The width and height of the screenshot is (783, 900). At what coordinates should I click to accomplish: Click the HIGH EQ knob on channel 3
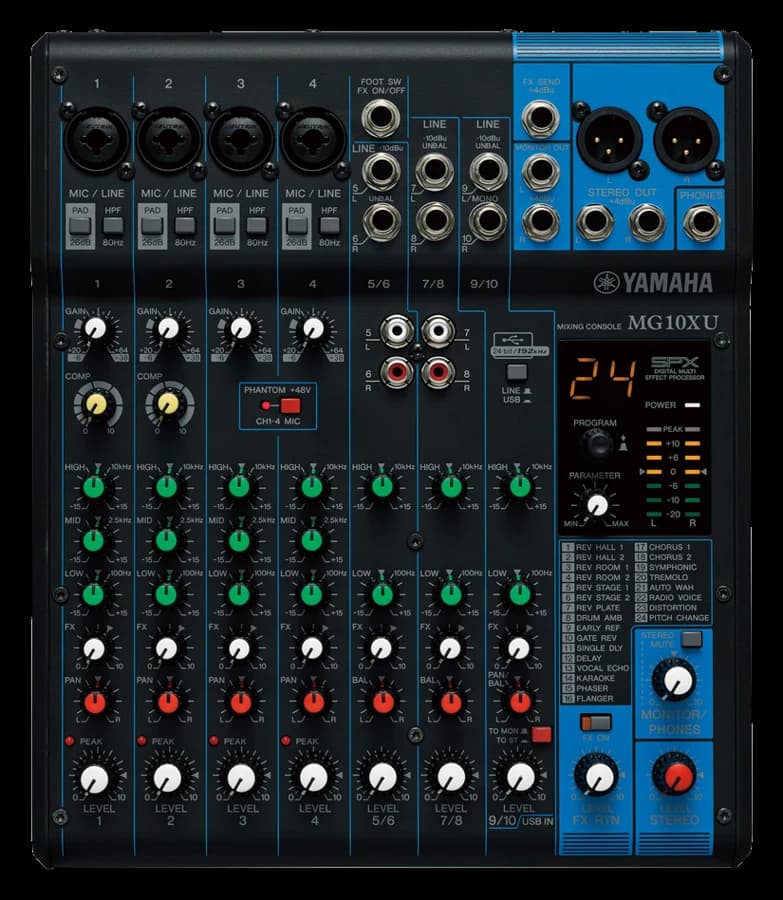tap(239, 487)
